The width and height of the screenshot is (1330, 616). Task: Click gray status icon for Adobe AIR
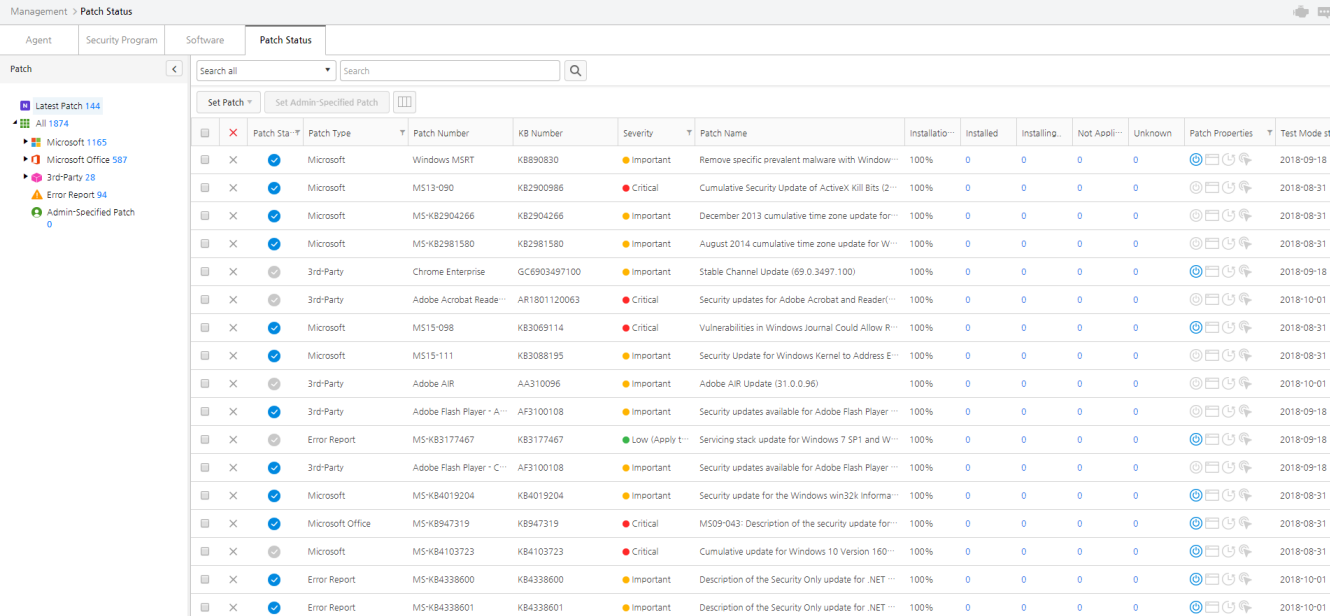coord(274,384)
